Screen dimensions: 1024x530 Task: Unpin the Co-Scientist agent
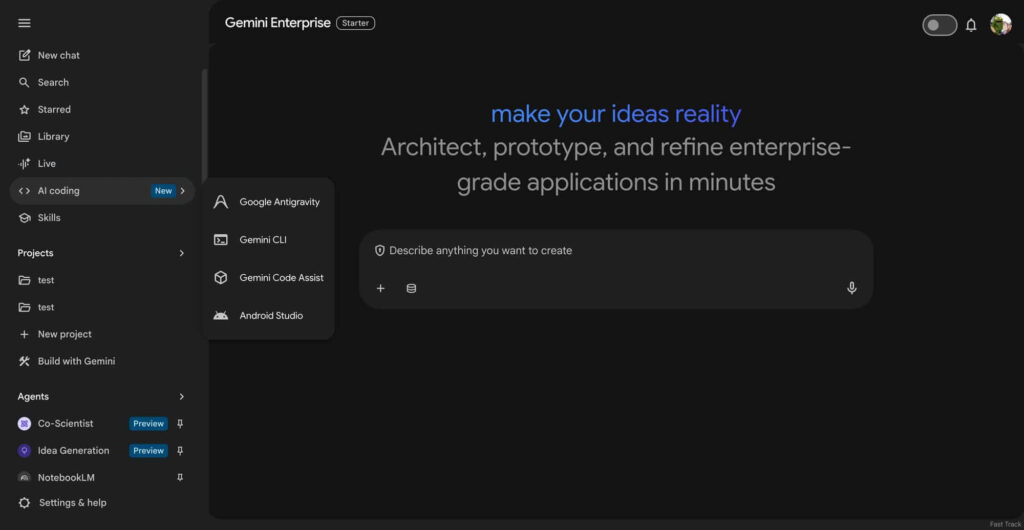[180, 424]
